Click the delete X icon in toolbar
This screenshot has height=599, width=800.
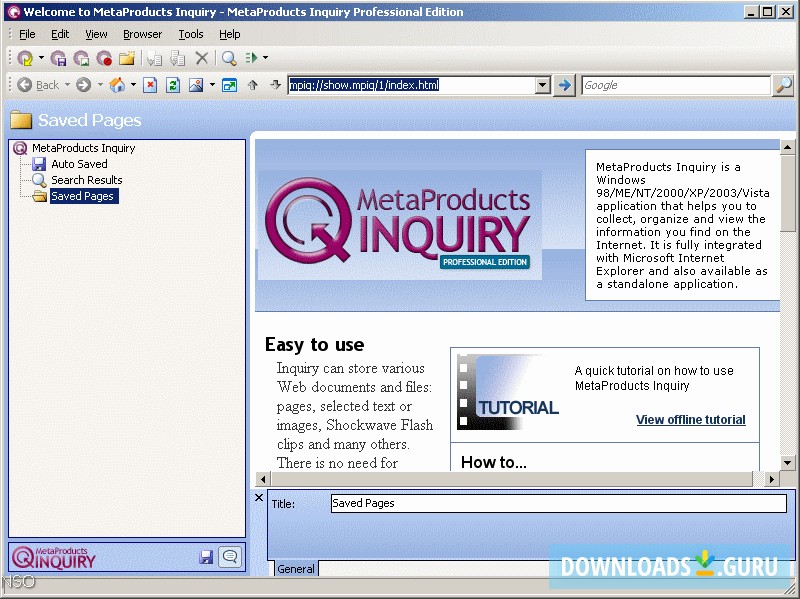[202, 58]
